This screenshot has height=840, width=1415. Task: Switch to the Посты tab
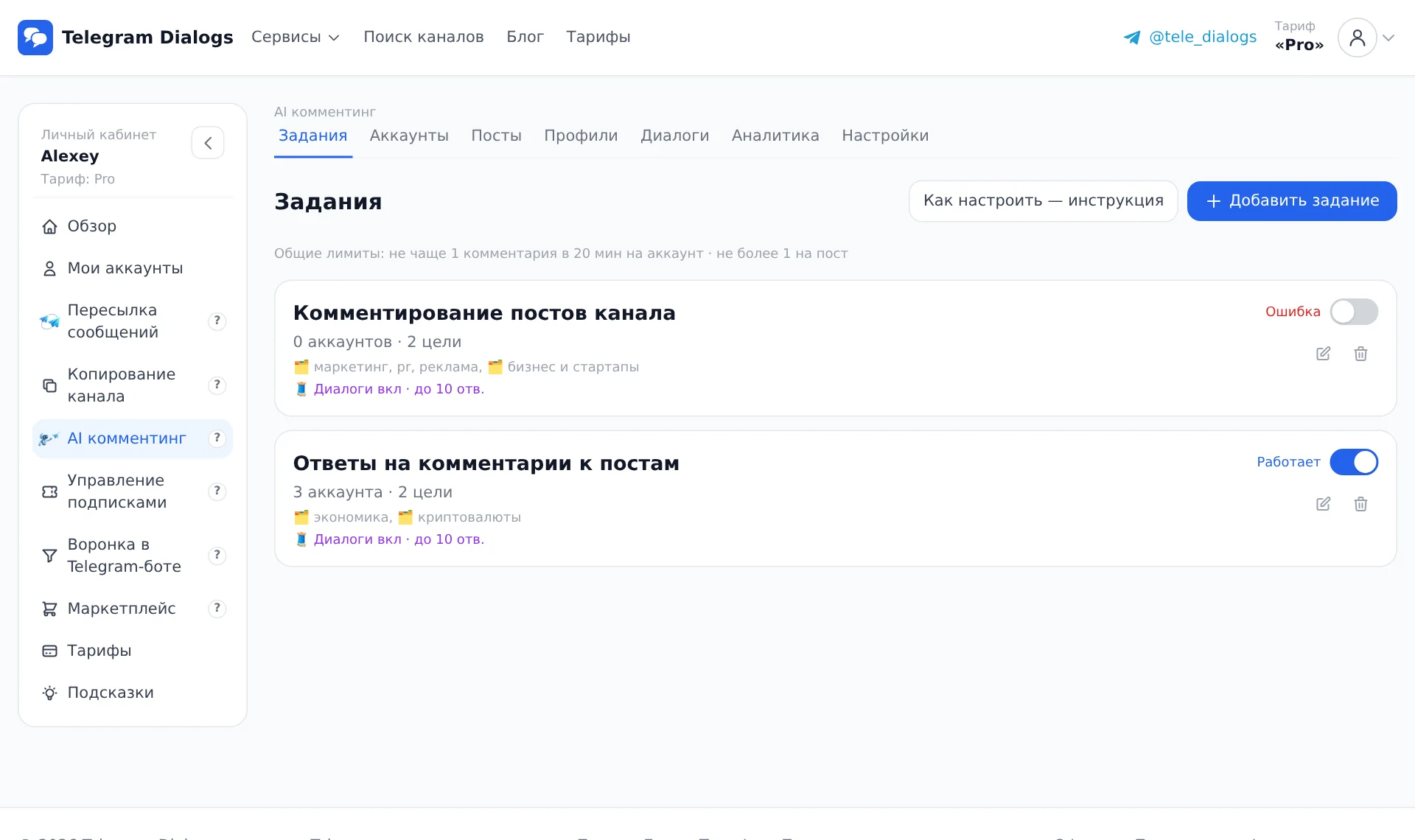pyautogui.click(x=496, y=136)
